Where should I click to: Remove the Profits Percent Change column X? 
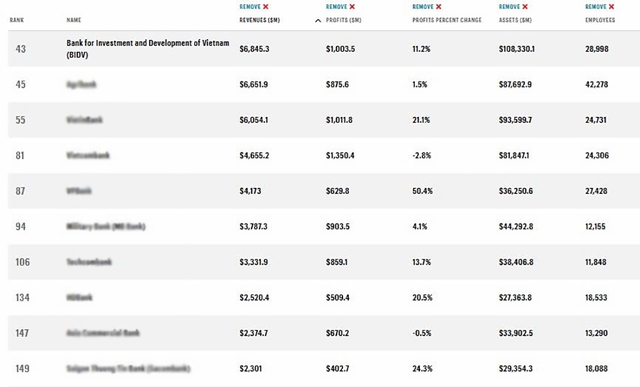439,7
